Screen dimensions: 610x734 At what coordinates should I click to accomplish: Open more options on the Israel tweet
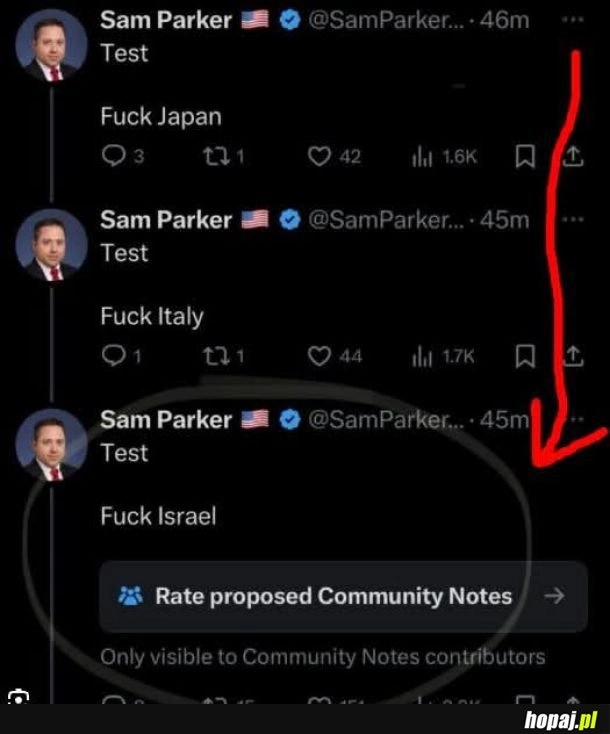pyautogui.click(x=573, y=420)
